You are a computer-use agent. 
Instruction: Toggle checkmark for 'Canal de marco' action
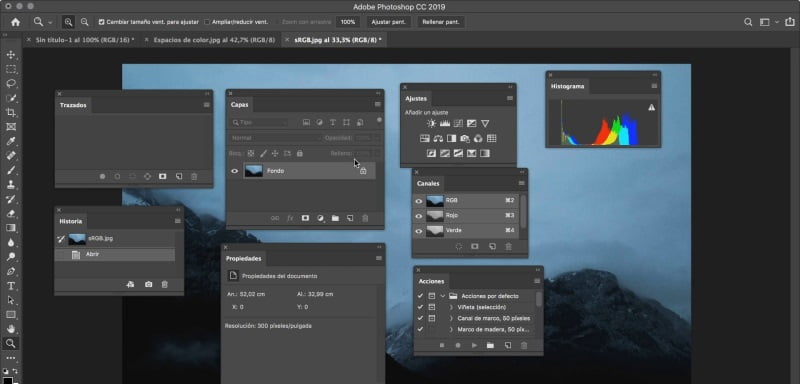coord(420,318)
